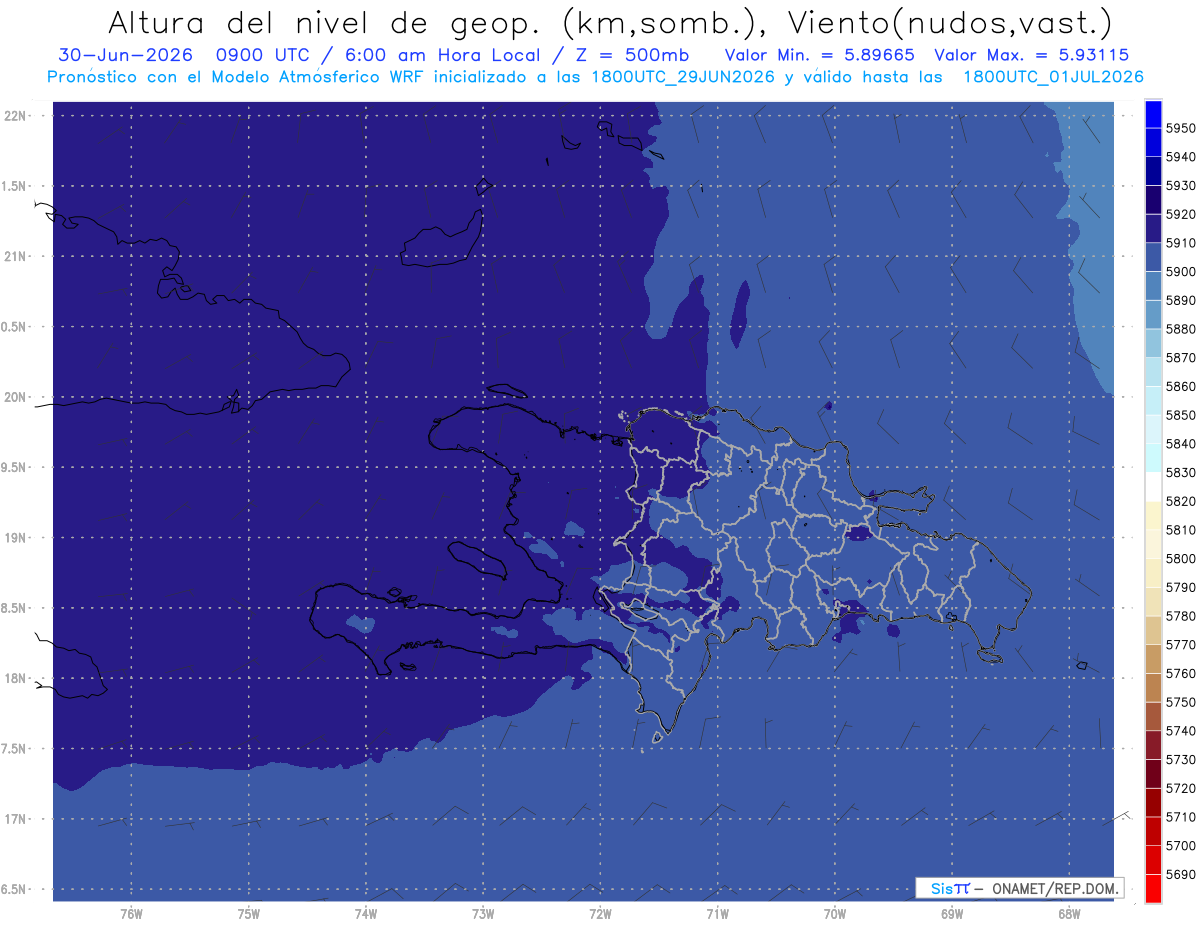This screenshot has width=1200, height=927.
Task: Click the 5950 colorbar label
Action: click(x=1181, y=128)
